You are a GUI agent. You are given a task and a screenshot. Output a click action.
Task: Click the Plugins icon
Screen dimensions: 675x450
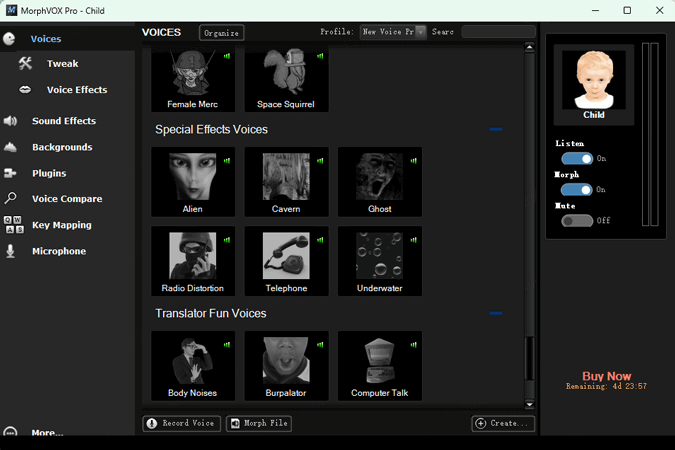pos(10,173)
